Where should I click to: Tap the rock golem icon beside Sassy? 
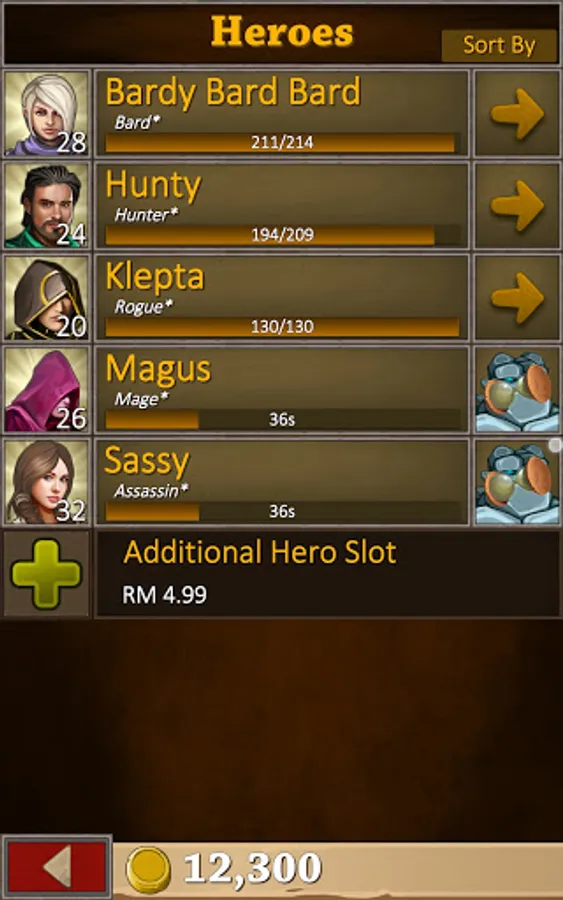pos(517,482)
